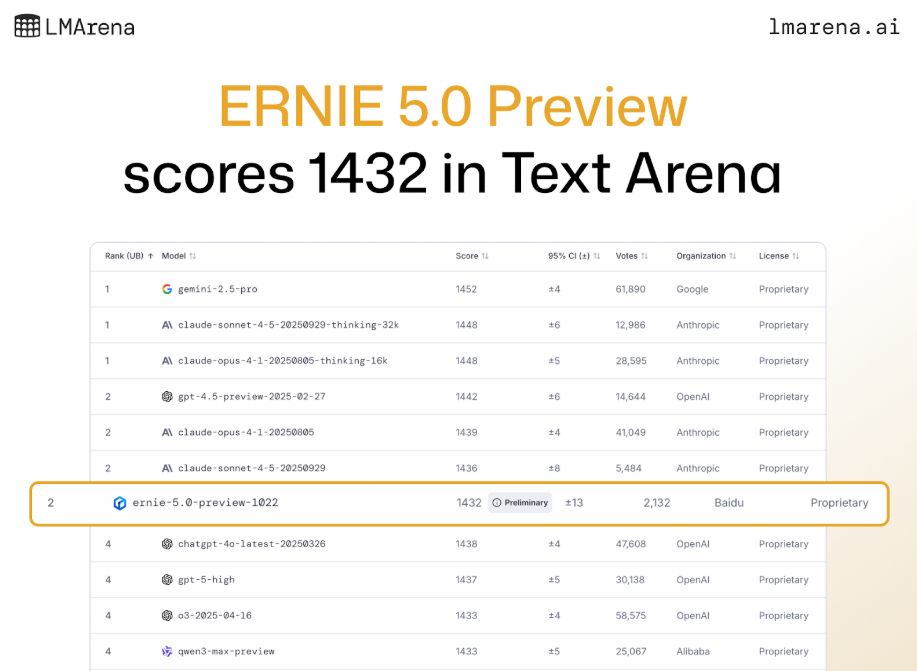917x671 pixels.
Task: Click the LMArena grid logo icon
Action: [27, 26]
